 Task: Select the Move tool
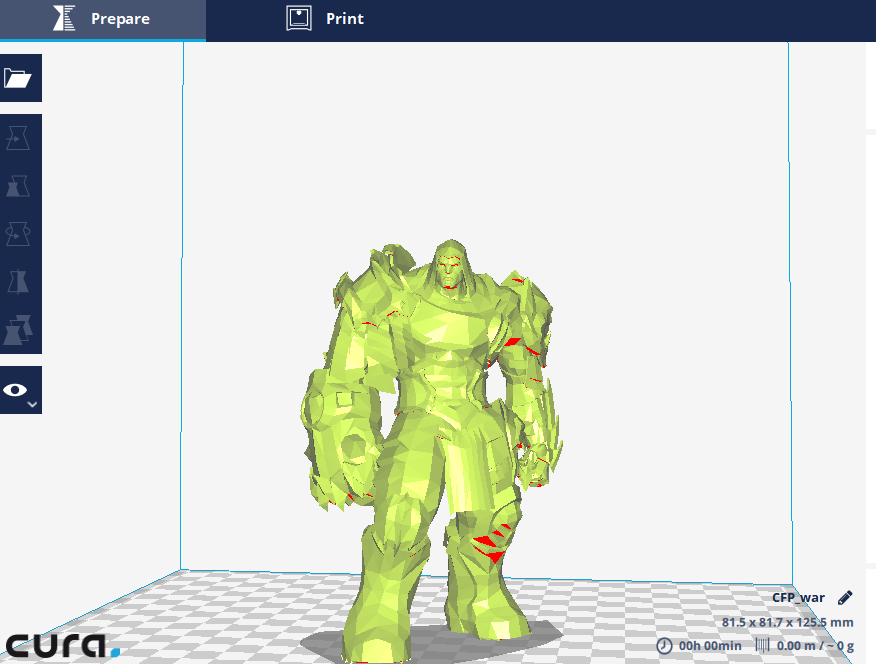[18, 138]
